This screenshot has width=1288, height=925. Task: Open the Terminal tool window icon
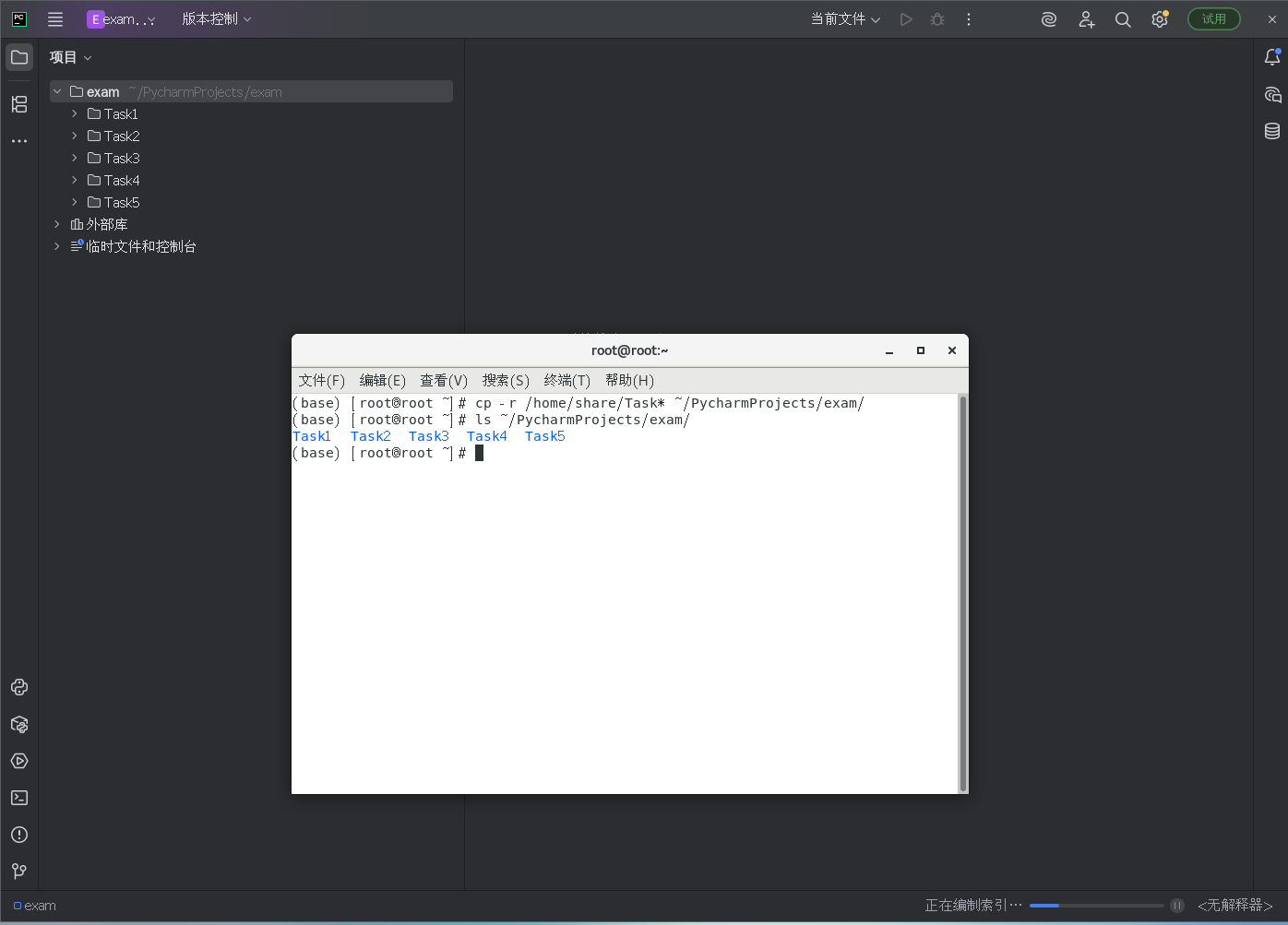coord(19,798)
